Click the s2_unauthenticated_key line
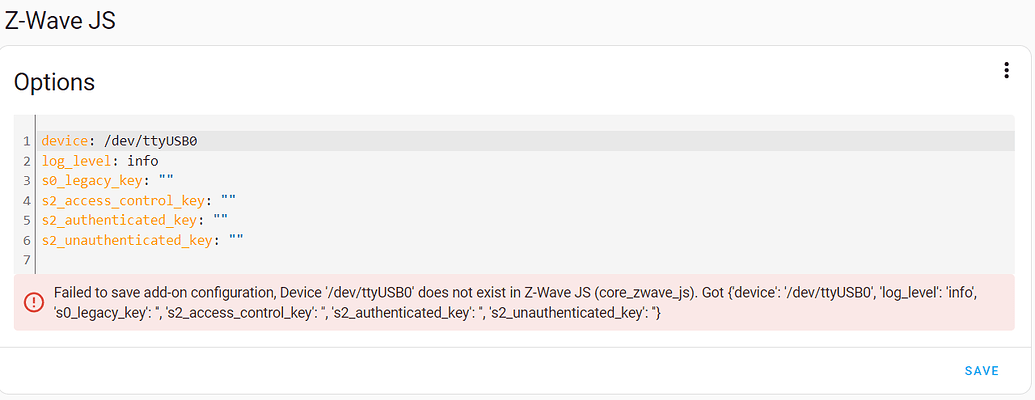Image resolution: width=1035 pixels, height=400 pixels. pyautogui.click(x=527, y=240)
